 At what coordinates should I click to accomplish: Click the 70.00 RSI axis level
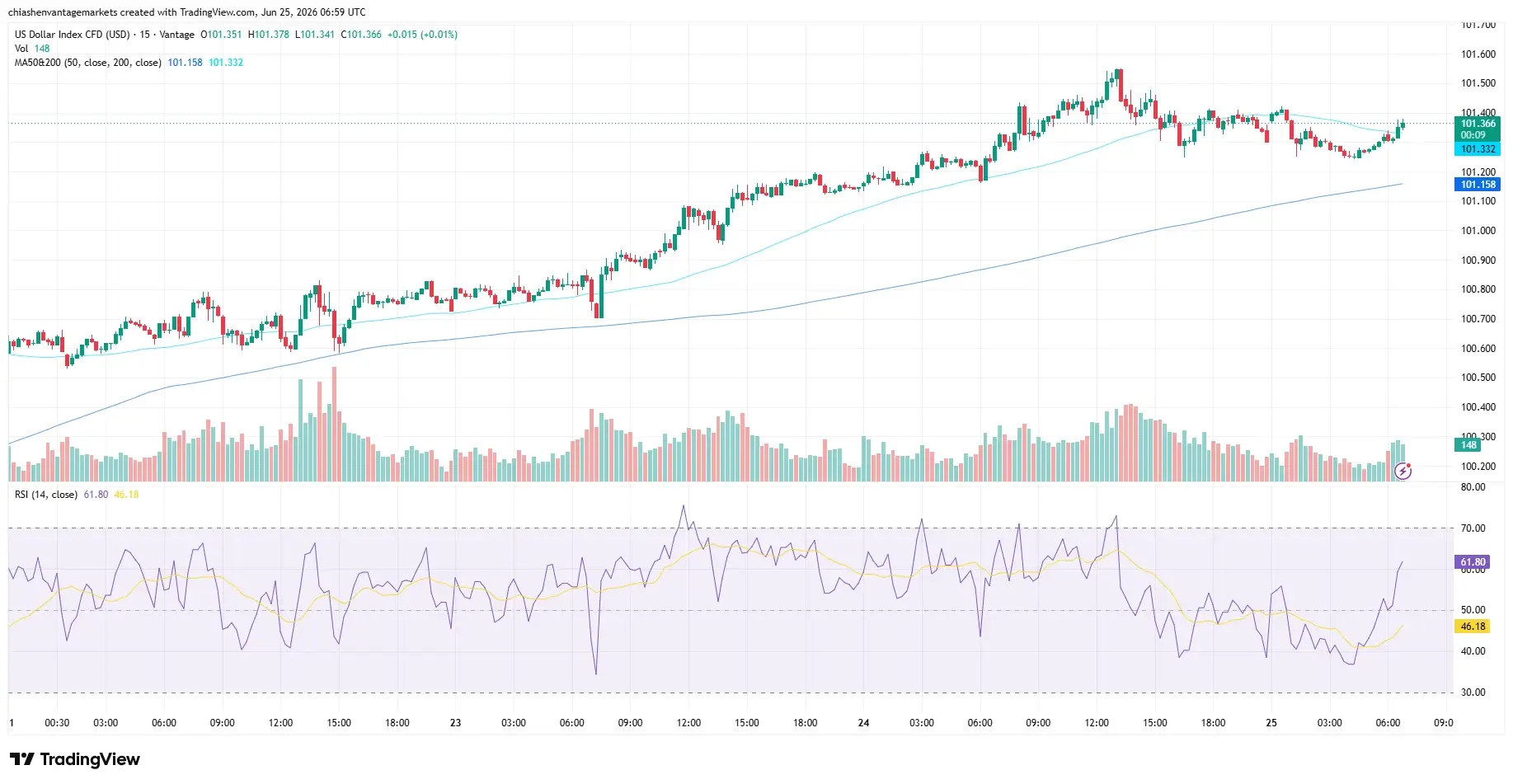pos(1473,528)
